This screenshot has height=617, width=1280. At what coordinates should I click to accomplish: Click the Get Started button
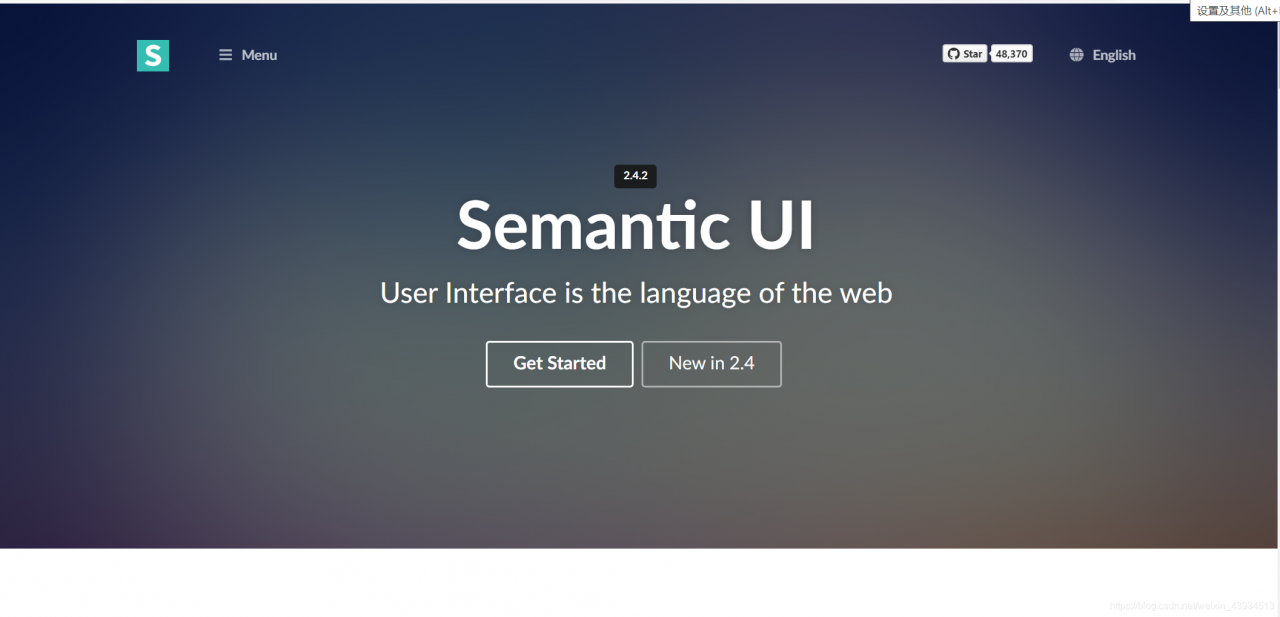tap(559, 364)
